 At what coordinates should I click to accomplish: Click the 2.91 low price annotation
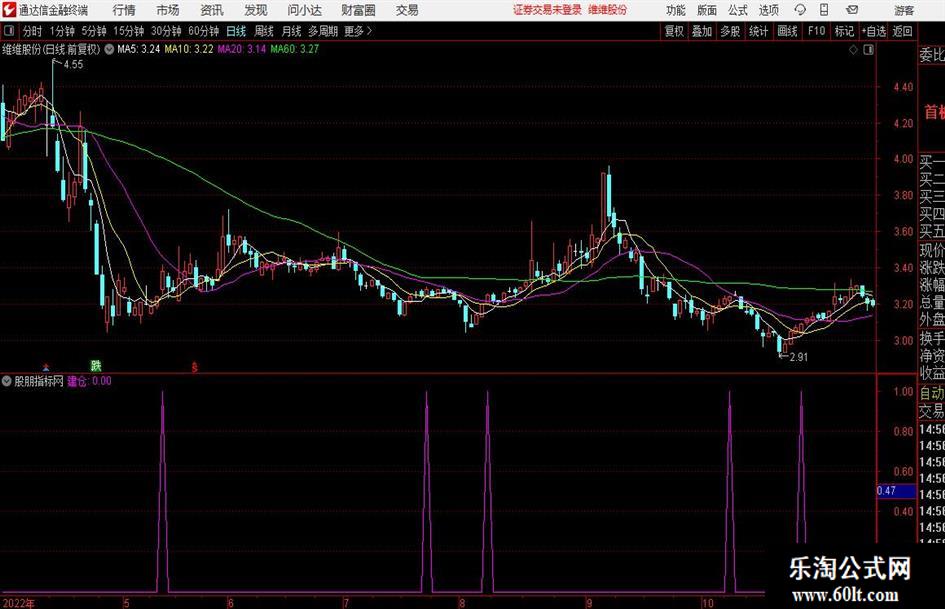(x=799, y=357)
